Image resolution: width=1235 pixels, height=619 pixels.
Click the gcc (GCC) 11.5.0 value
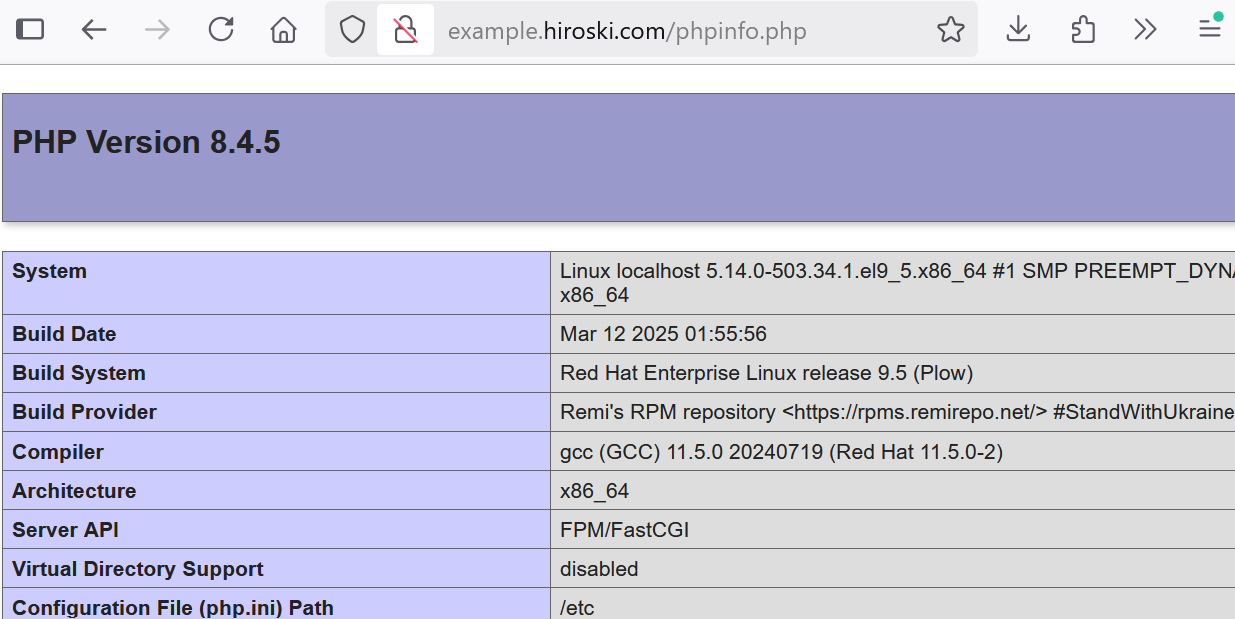pyautogui.click(x=781, y=452)
